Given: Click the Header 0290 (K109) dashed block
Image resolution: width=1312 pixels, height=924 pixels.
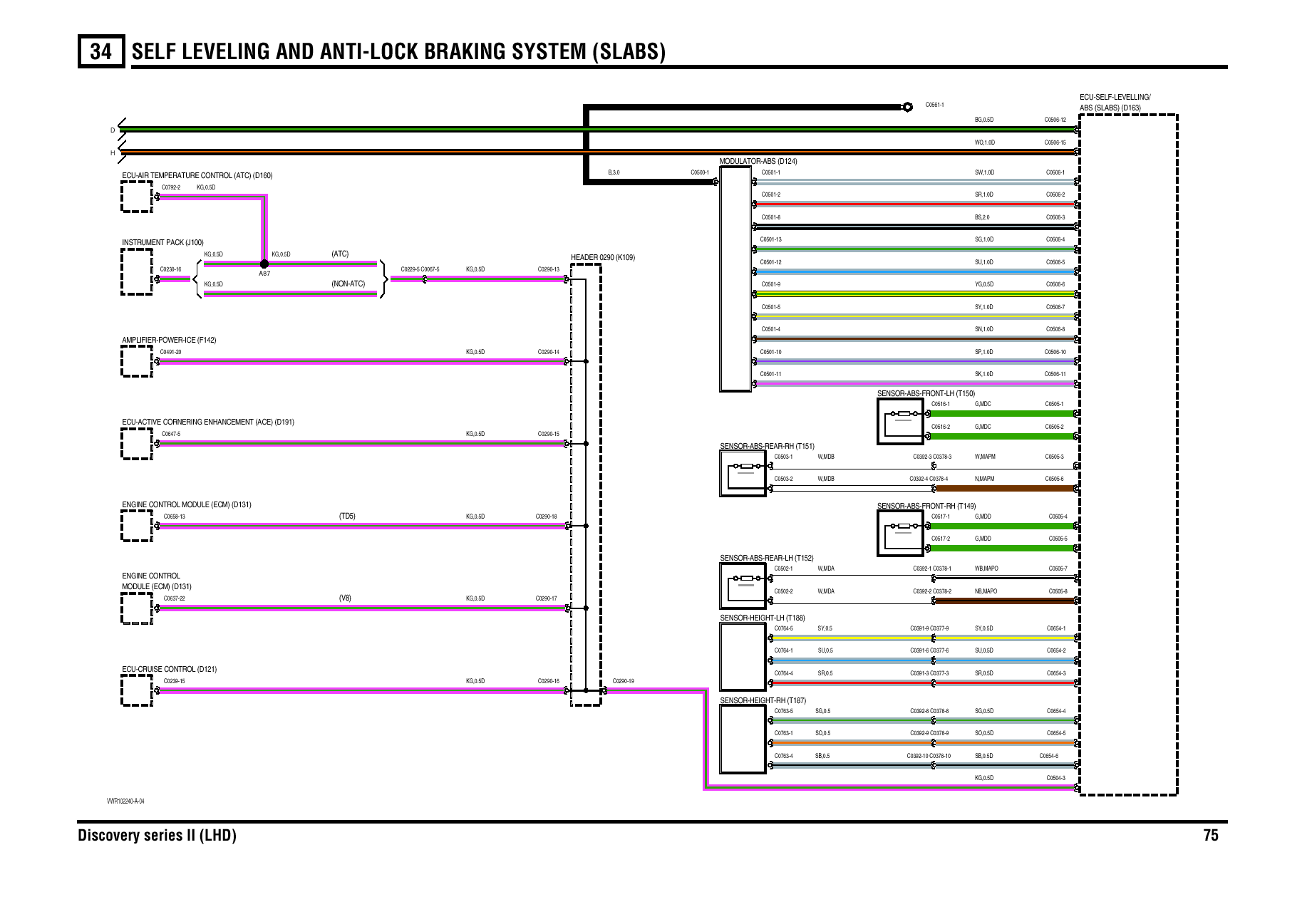Looking at the screenshot, I should [586, 484].
